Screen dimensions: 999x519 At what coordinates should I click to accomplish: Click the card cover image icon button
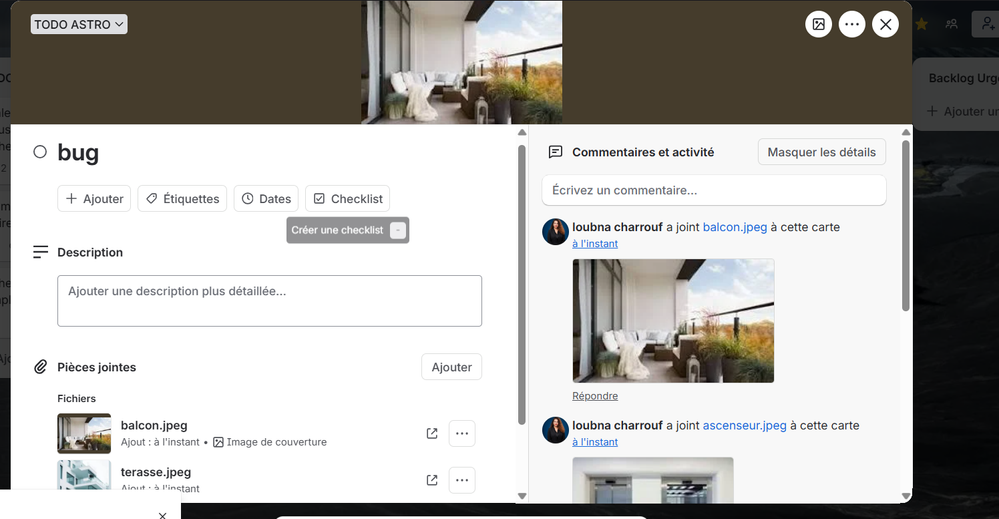(819, 24)
